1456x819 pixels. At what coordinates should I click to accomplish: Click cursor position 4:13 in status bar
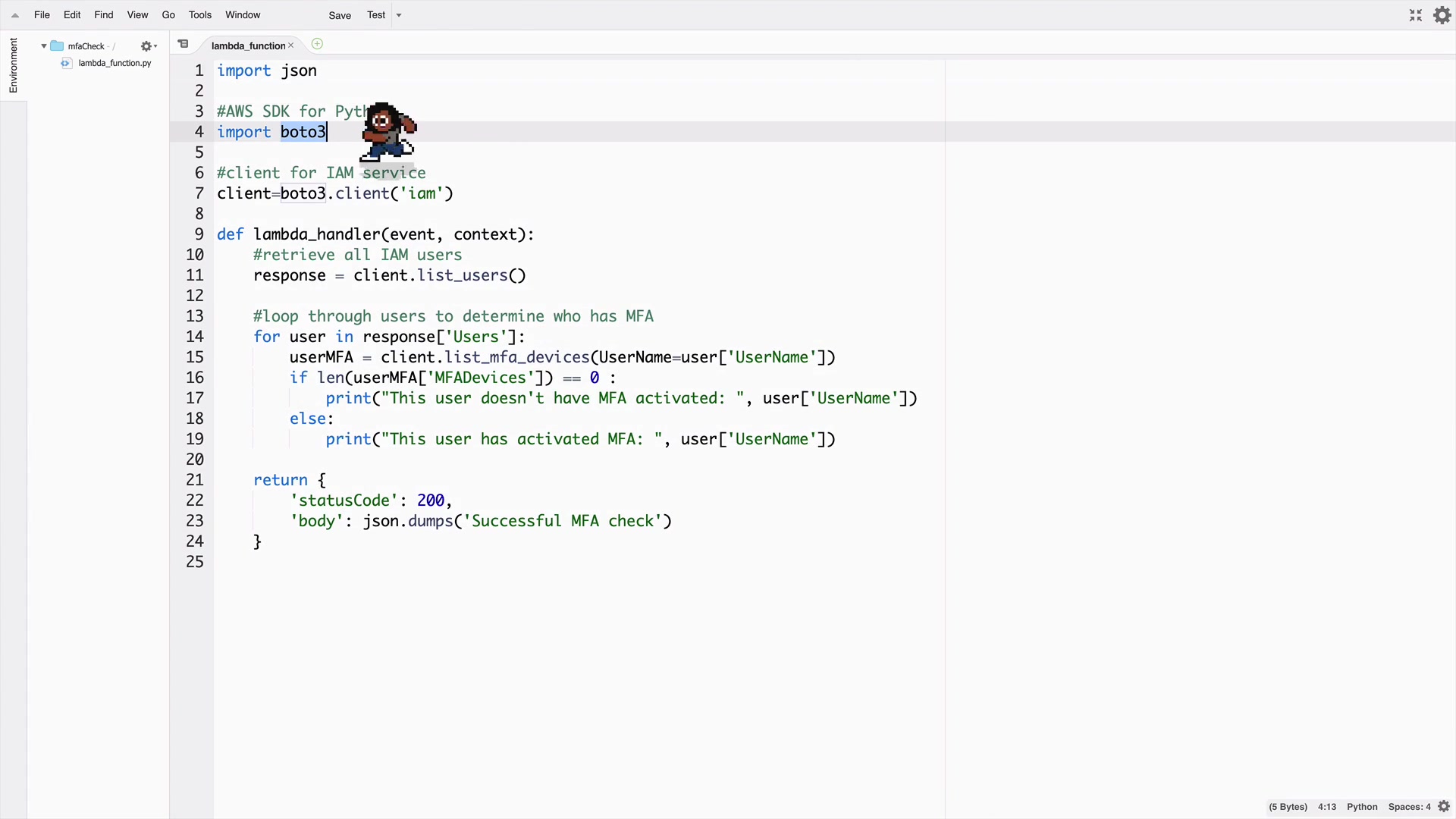[x=1326, y=807]
